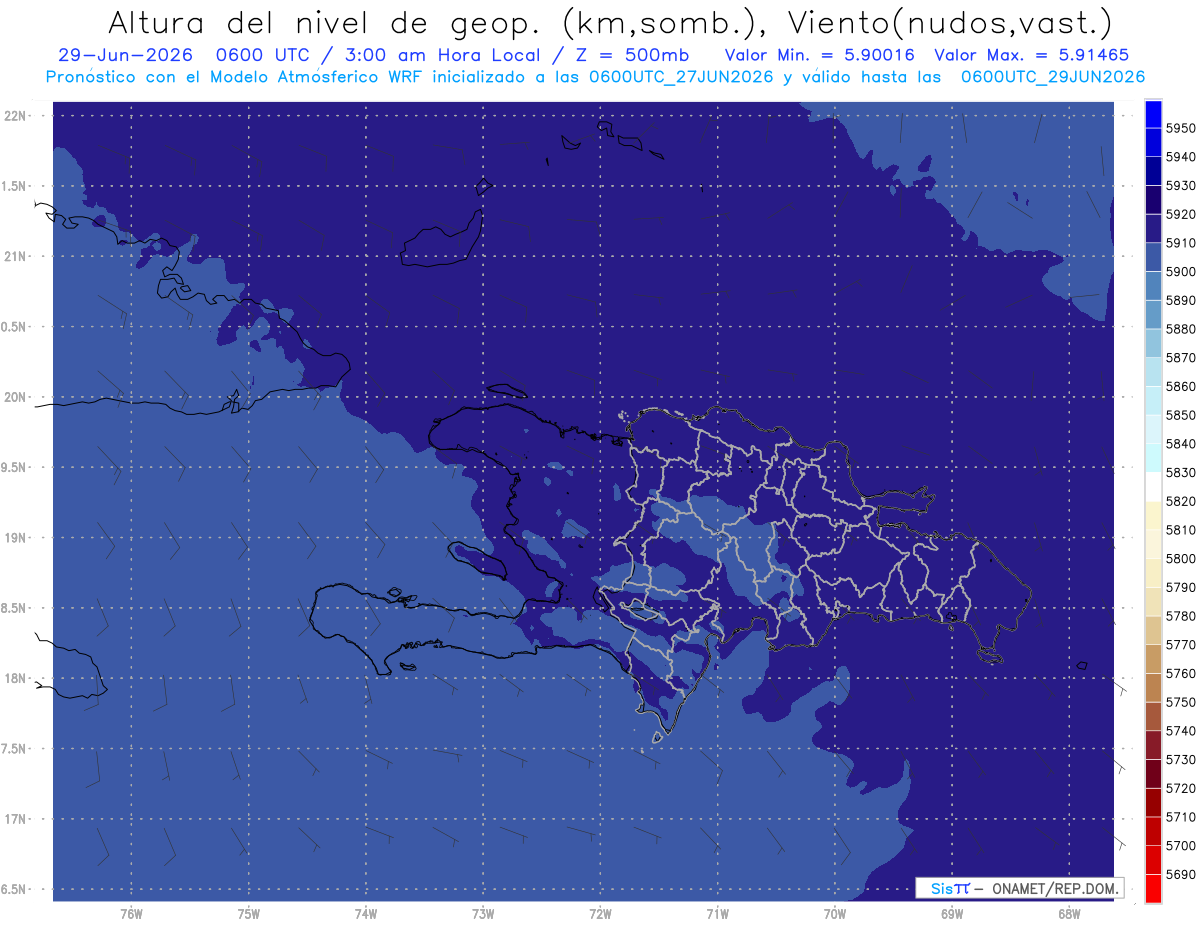Click the colorbar label 5750
This screenshot has width=1200, height=927.
pyautogui.click(x=1180, y=702)
